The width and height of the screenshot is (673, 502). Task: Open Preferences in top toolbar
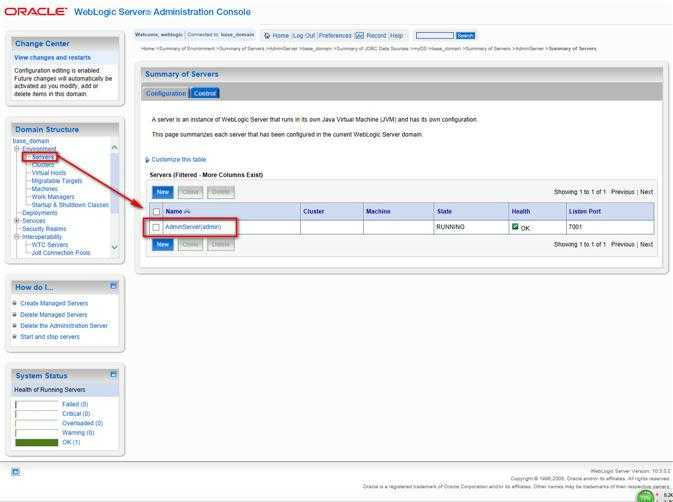coord(335,36)
